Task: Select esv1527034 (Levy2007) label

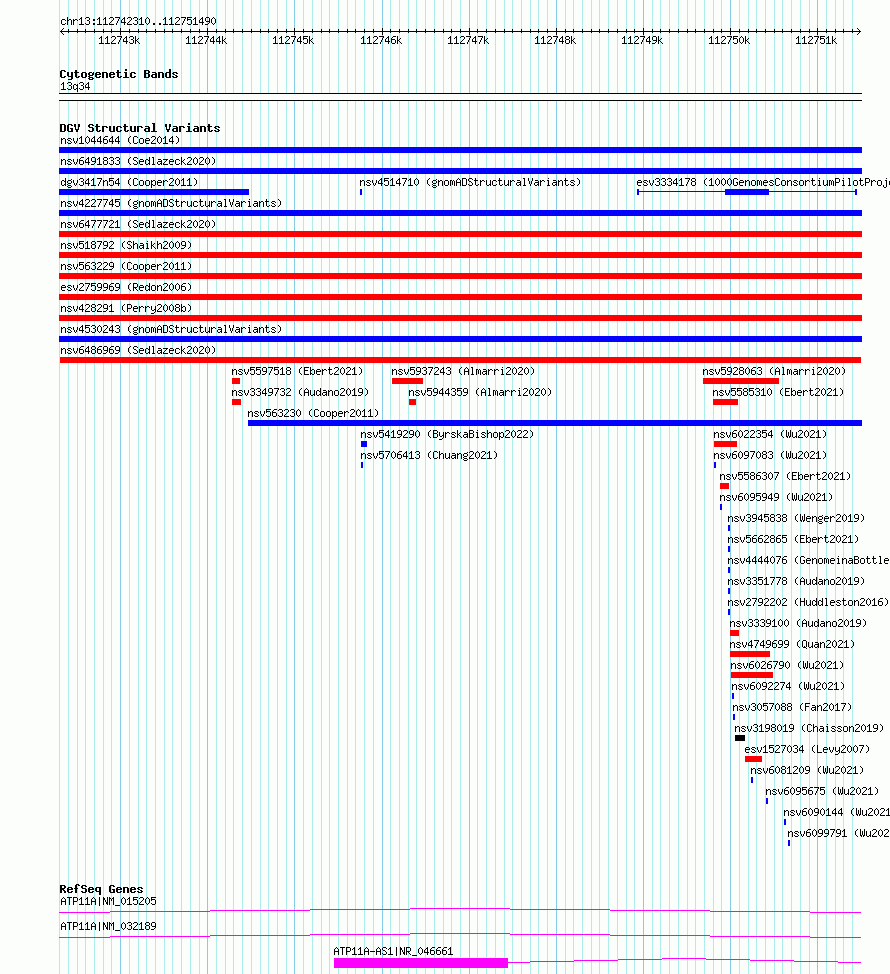Action: tap(807, 750)
